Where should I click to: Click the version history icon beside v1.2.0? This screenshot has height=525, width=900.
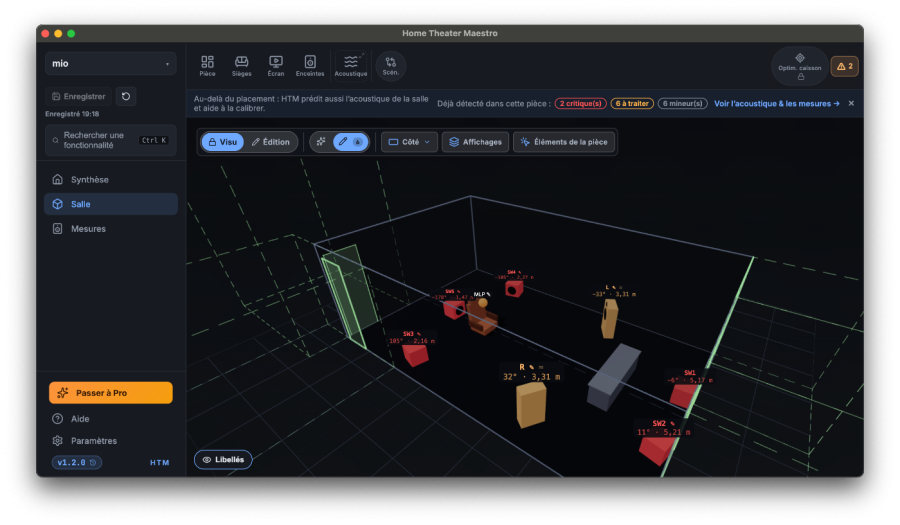coord(93,462)
